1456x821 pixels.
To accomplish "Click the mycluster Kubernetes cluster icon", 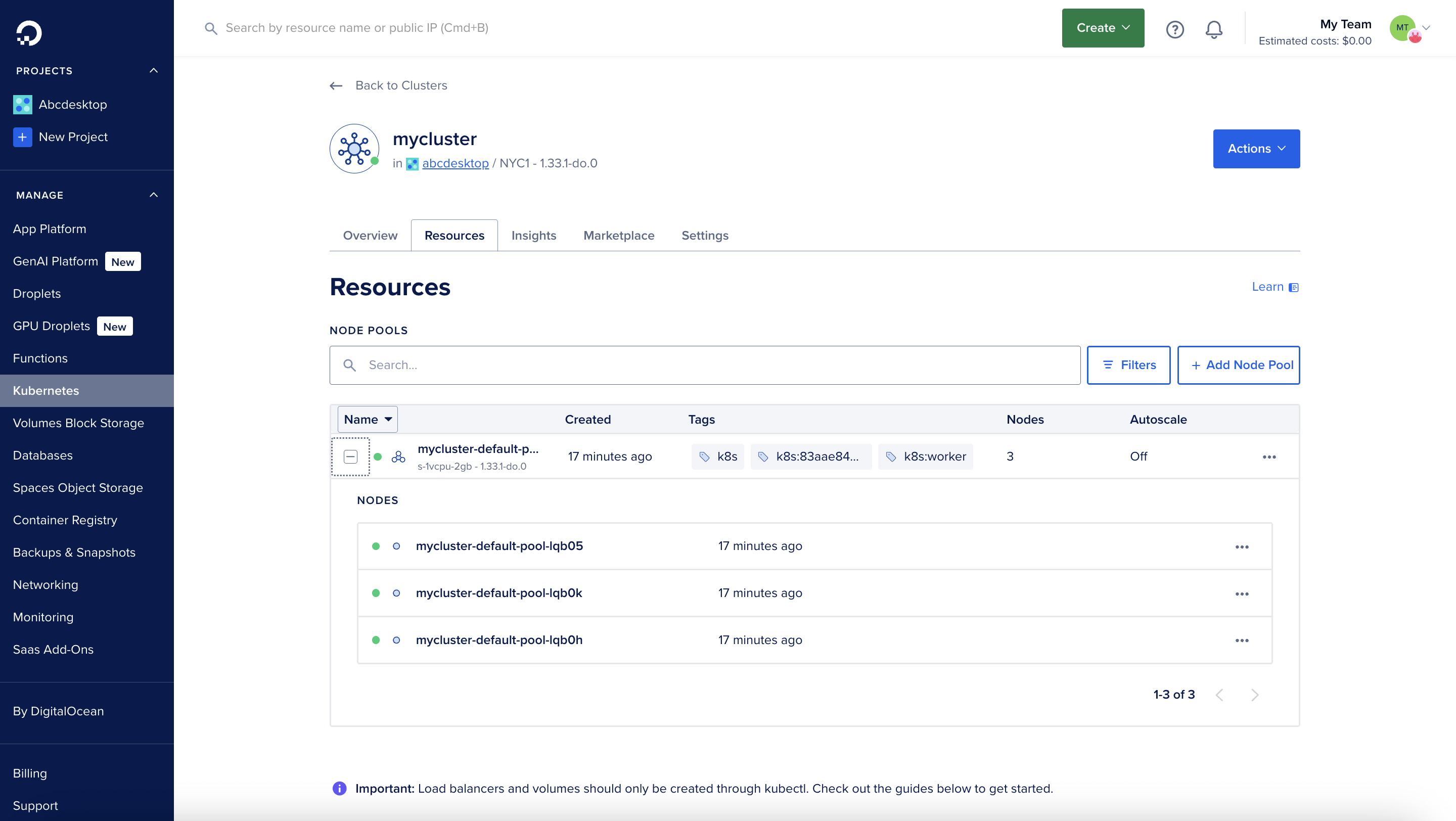I will 354,149.
